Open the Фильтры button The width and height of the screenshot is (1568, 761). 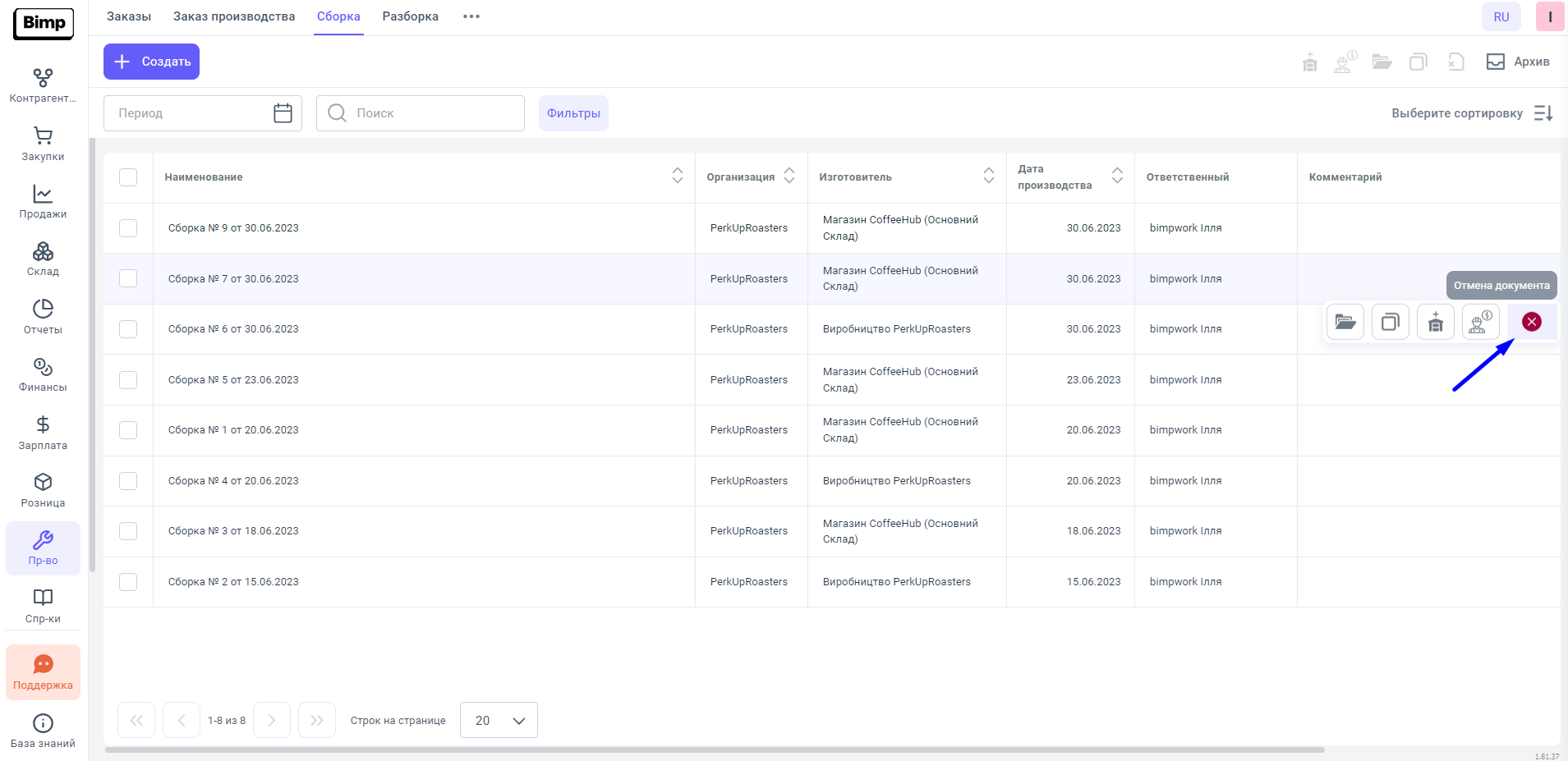573,113
